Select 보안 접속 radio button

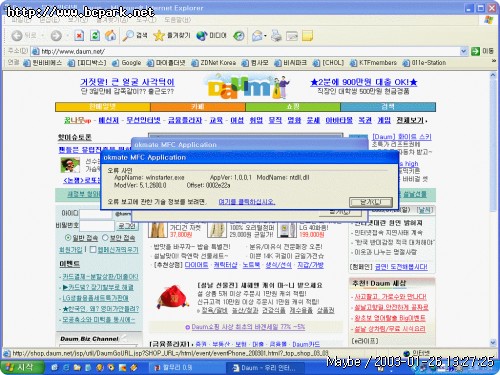pos(105,238)
